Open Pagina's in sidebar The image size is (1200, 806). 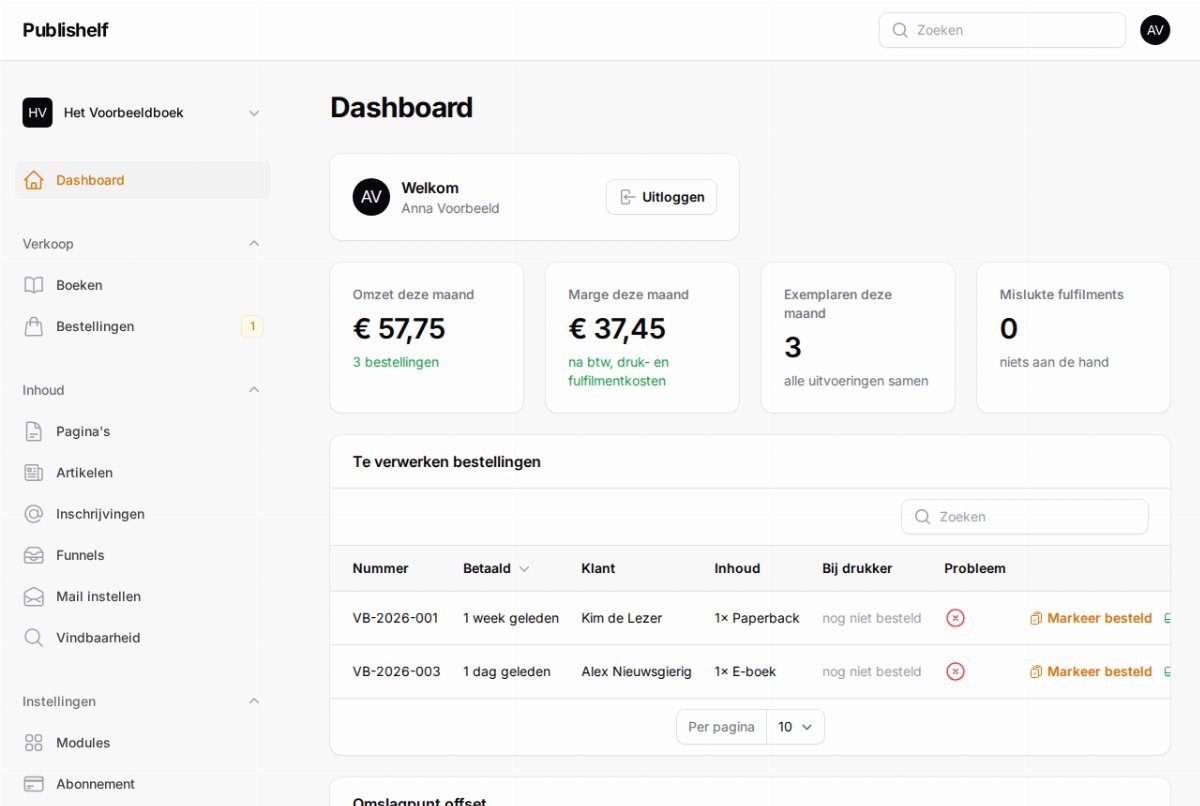click(x=142, y=431)
